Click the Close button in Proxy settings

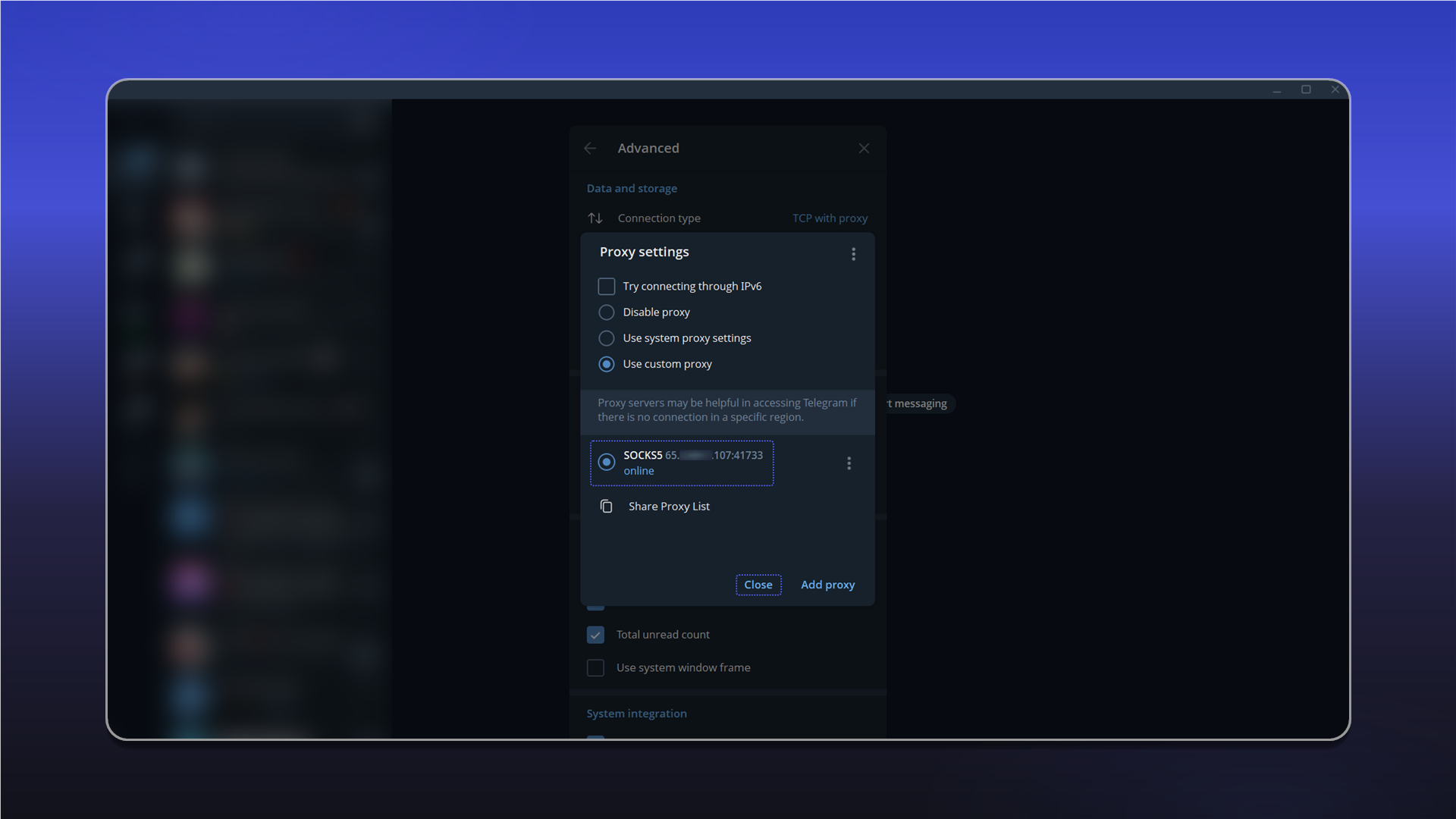pos(758,585)
